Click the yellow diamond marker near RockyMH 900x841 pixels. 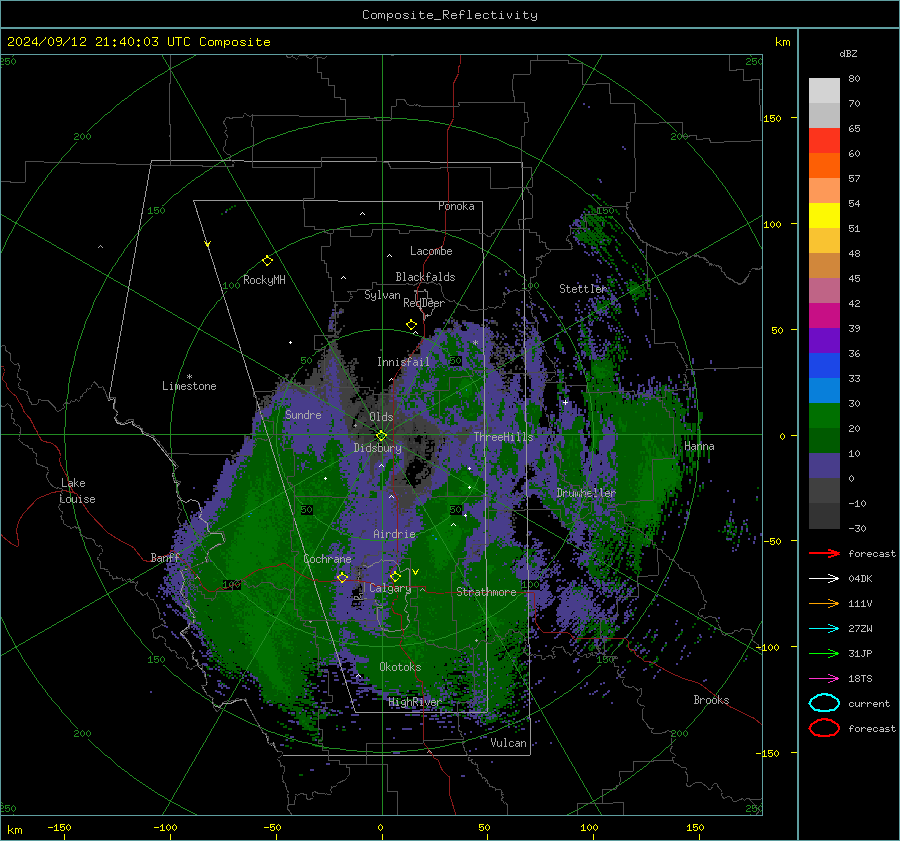267,261
